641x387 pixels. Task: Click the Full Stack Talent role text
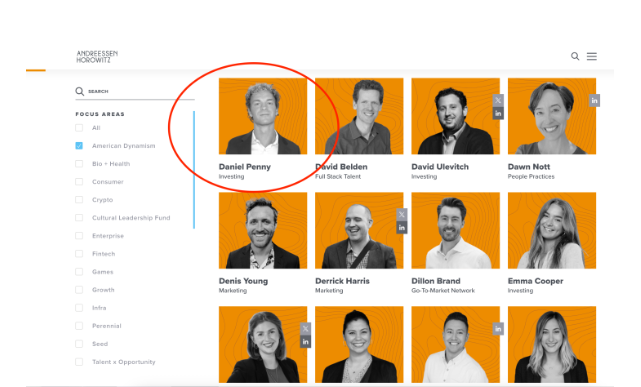click(338, 177)
